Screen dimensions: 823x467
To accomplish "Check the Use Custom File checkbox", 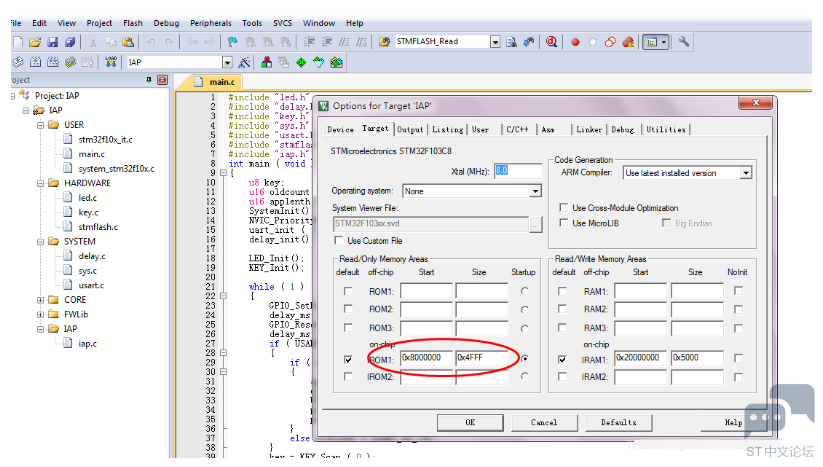I will click(339, 240).
